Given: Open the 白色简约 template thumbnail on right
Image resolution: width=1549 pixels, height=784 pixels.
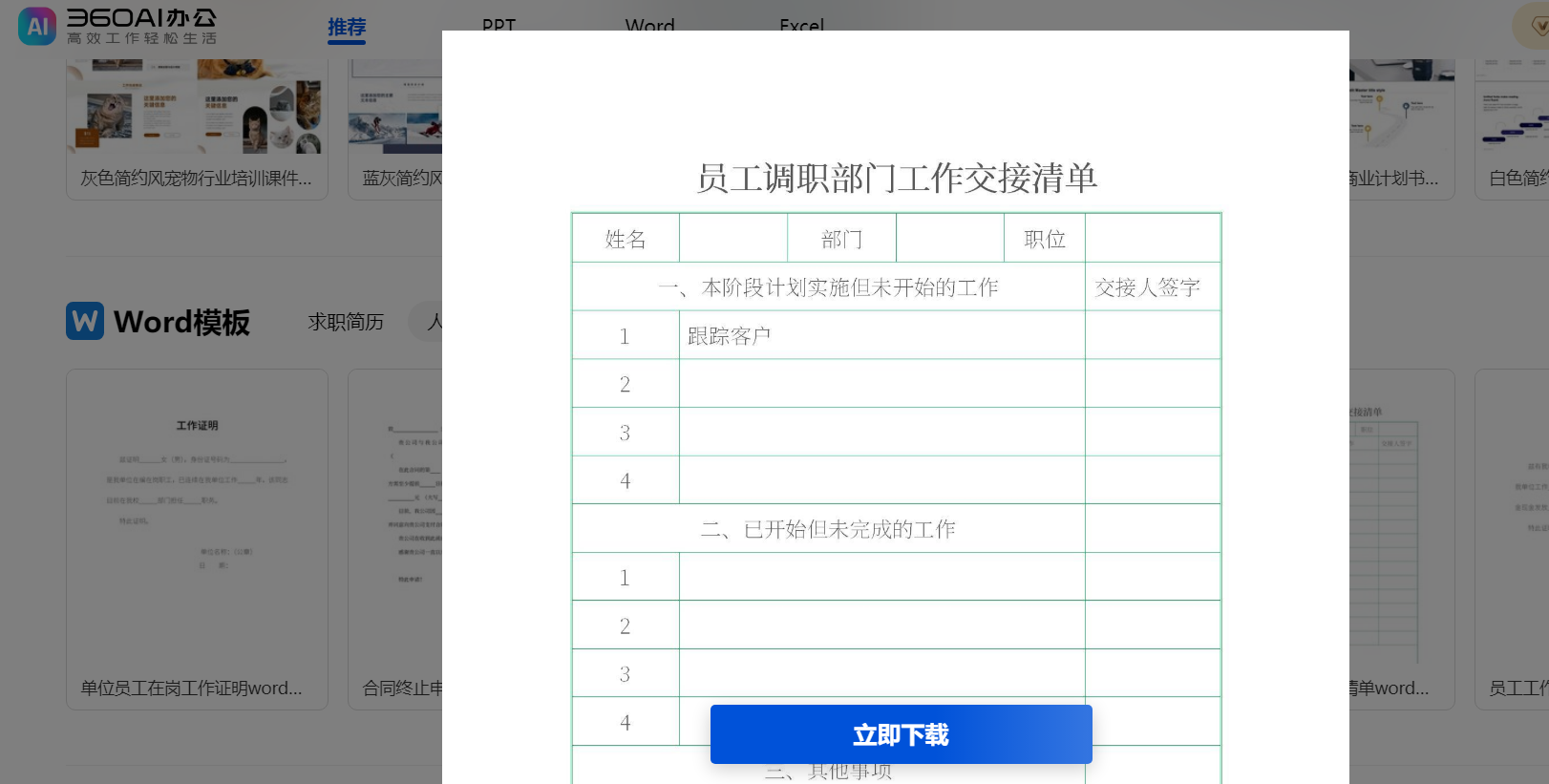Looking at the screenshot, I should 1512,107.
